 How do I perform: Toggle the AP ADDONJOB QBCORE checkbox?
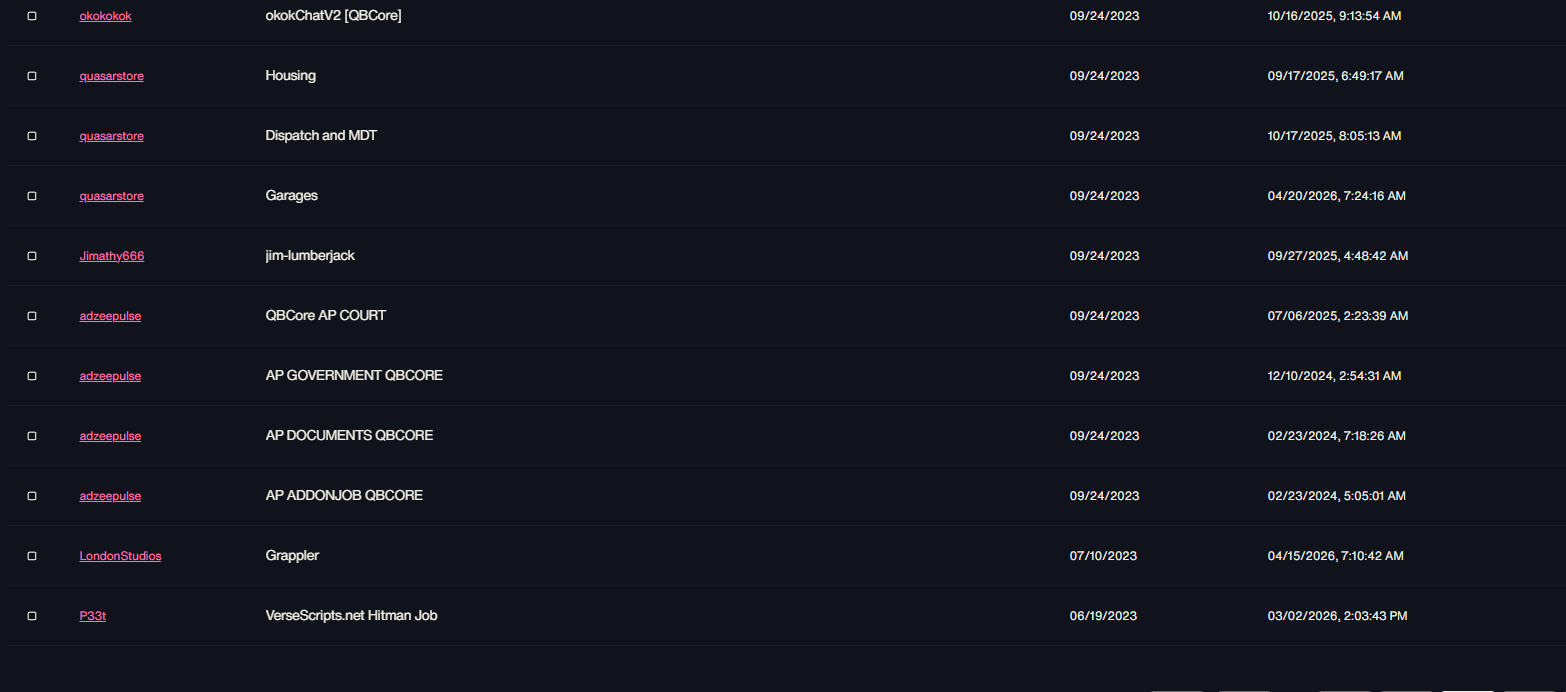point(32,496)
